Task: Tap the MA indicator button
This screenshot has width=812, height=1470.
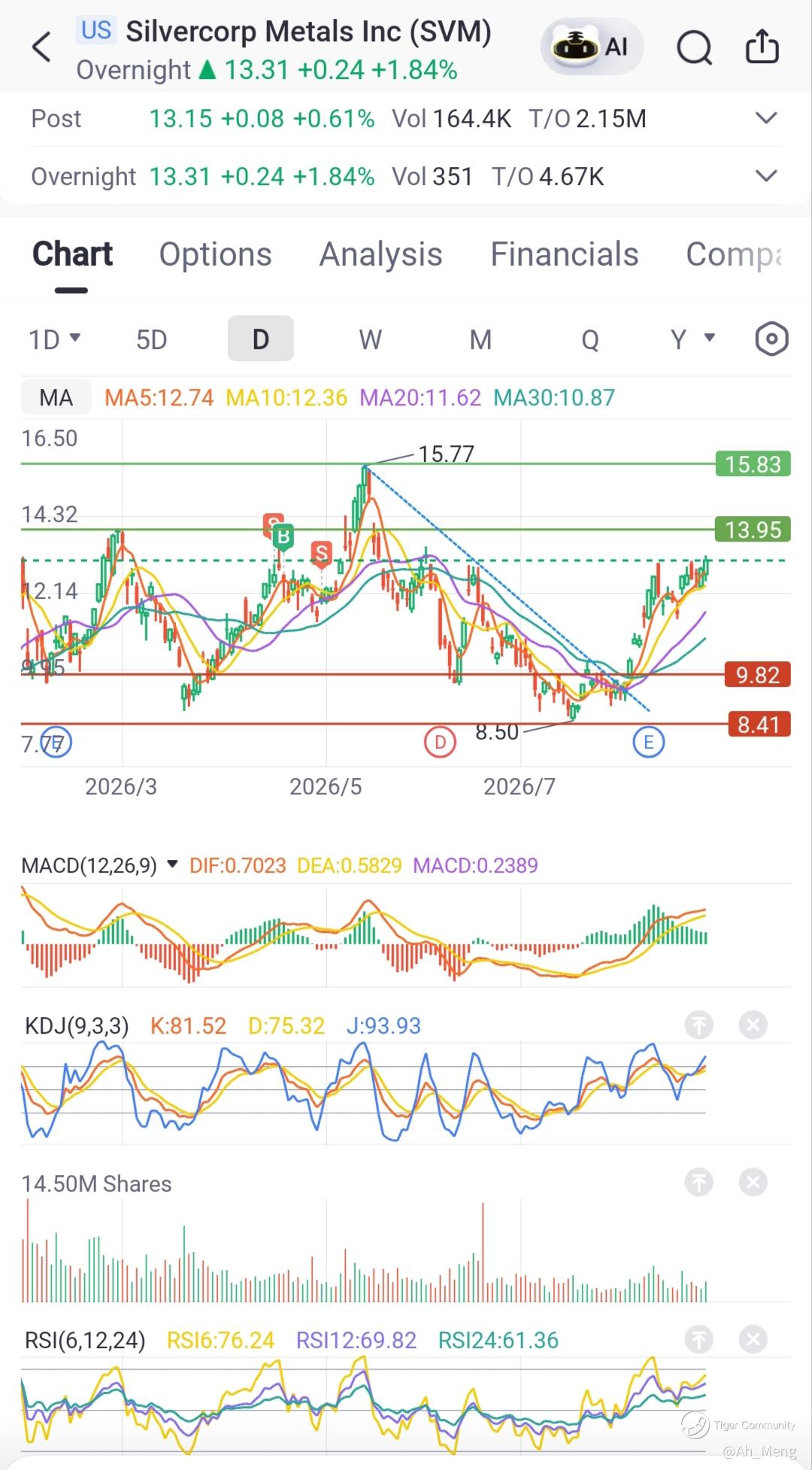Action: point(56,397)
